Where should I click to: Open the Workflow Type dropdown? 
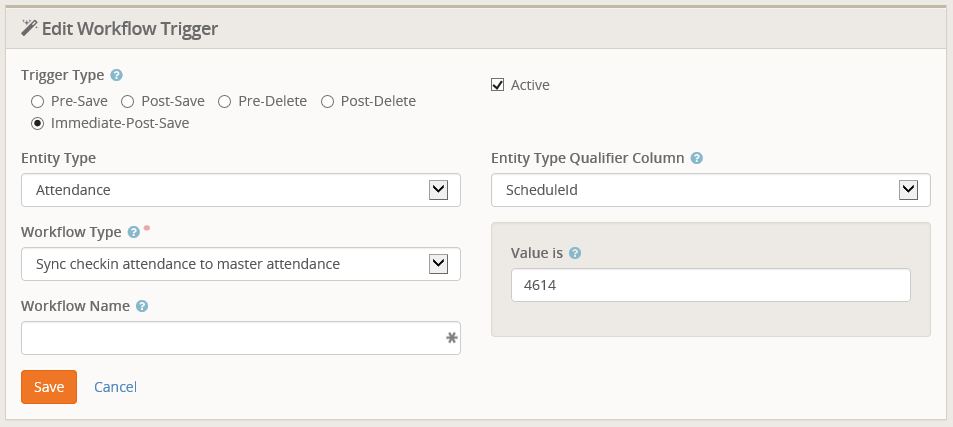pyautogui.click(x=240, y=264)
